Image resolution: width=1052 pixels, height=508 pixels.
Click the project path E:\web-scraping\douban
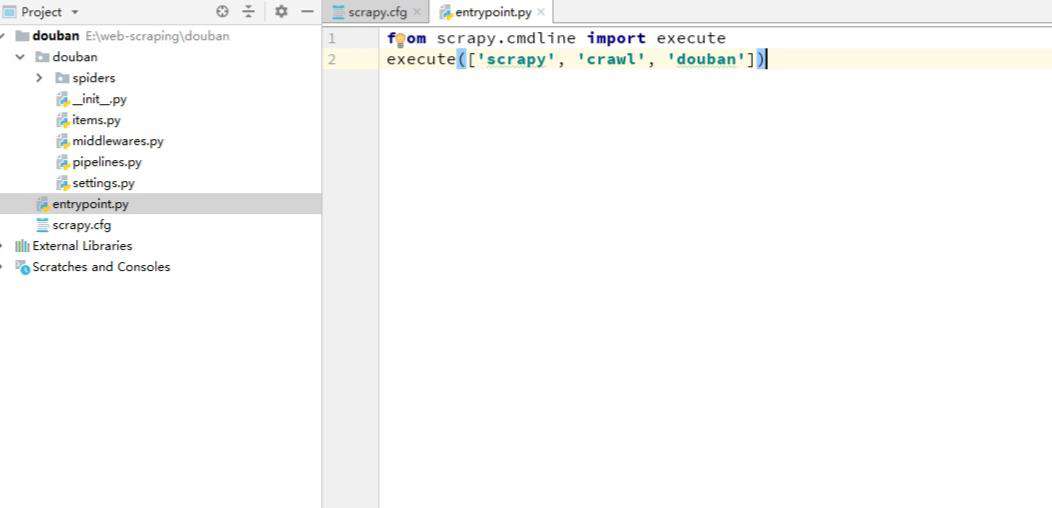pyautogui.click(x=157, y=36)
